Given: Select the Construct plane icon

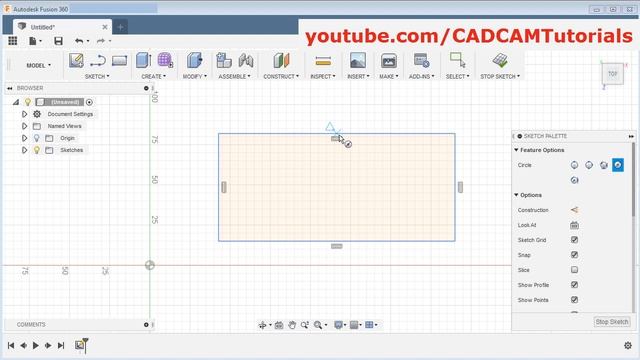Looking at the screenshot, I should (x=281, y=60).
